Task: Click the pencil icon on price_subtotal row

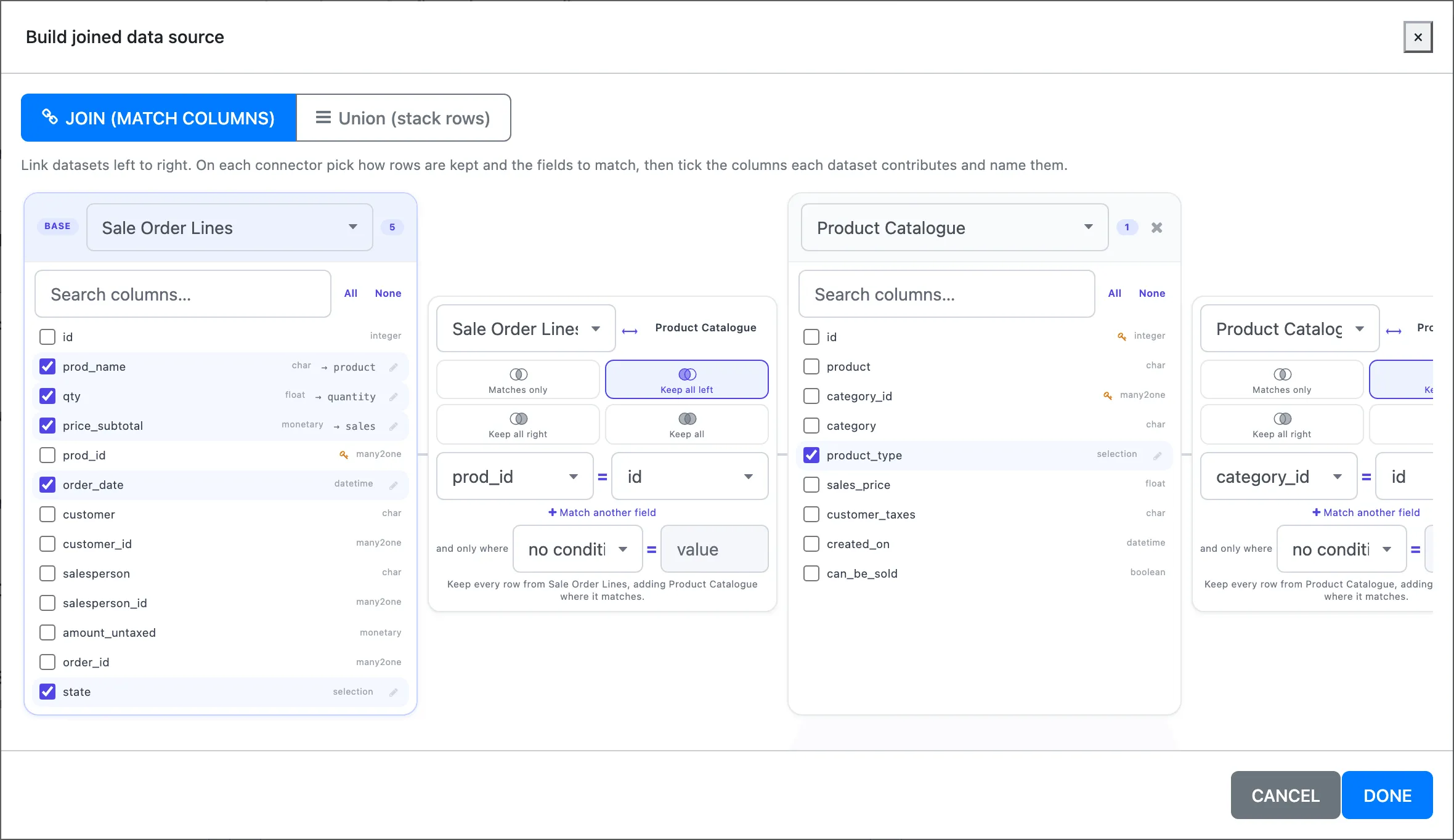Action: (393, 426)
